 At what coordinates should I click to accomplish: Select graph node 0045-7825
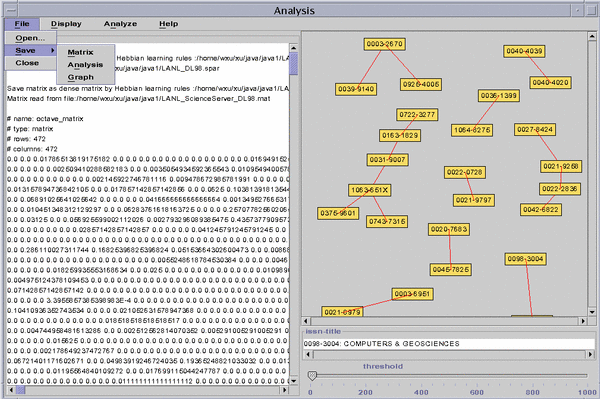click(x=450, y=270)
